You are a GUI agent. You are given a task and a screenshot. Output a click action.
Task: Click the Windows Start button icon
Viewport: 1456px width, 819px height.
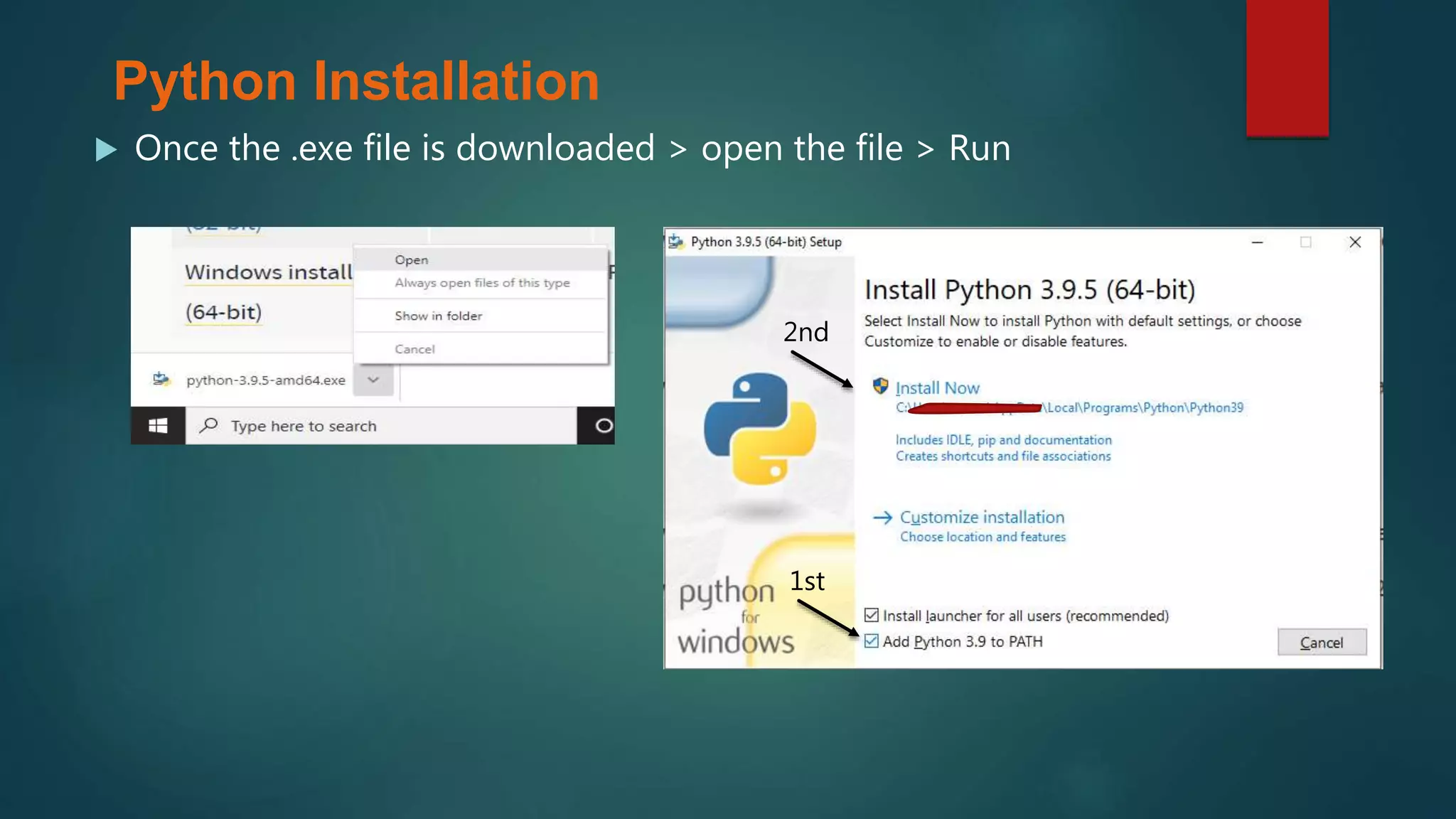coord(158,426)
